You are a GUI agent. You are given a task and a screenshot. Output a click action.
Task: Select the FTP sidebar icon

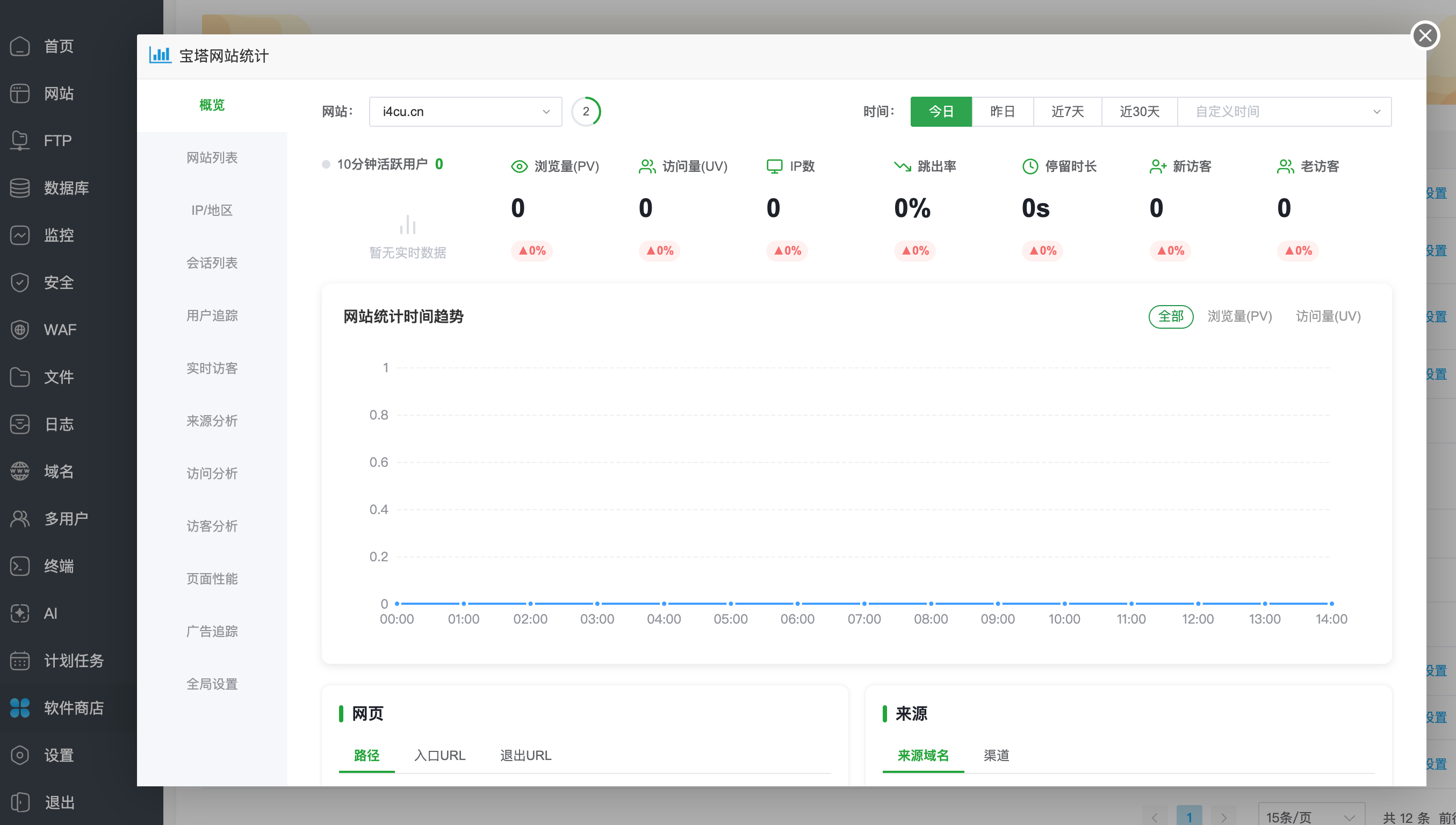pyautogui.click(x=20, y=141)
